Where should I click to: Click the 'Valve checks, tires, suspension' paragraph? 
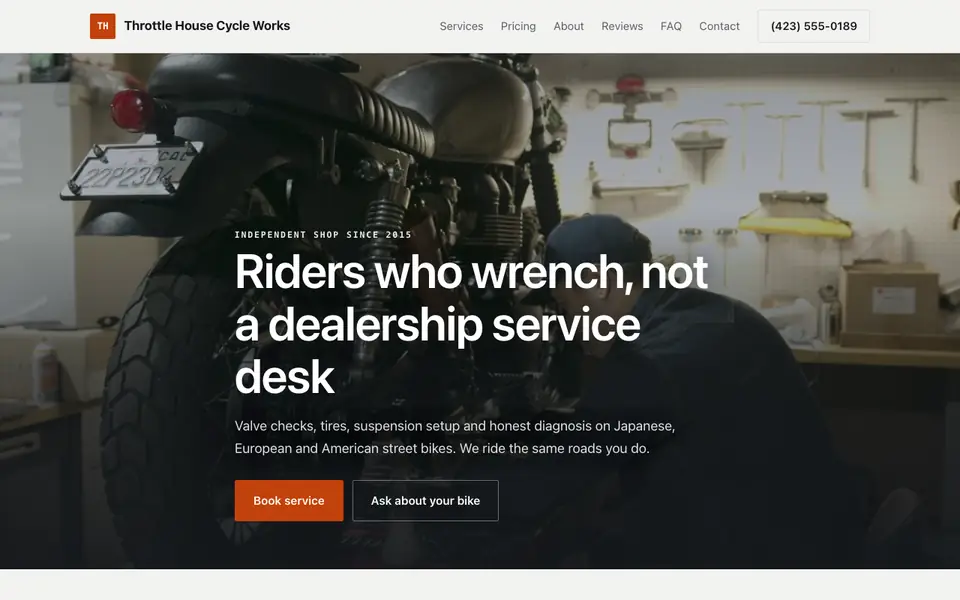455,437
